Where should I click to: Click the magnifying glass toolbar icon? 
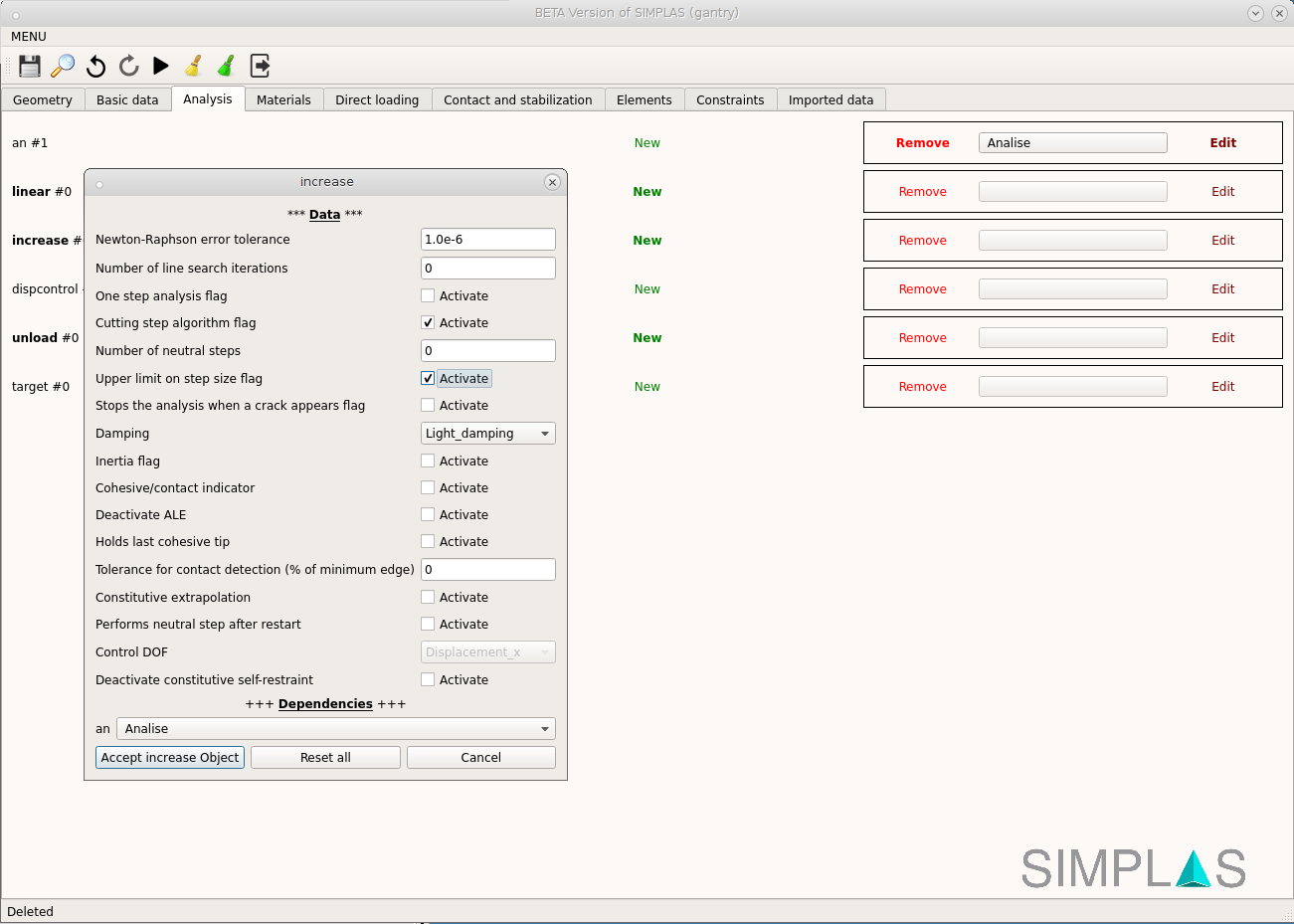click(x=63, y=66)
